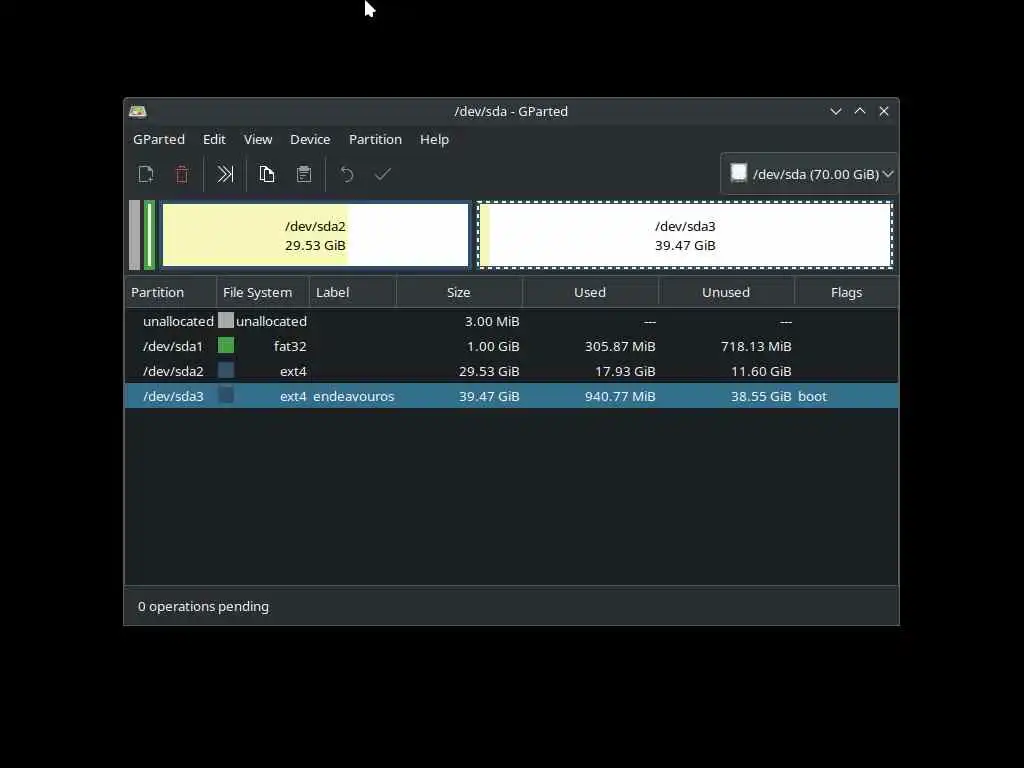Screen dimensions: 1024x768
Task: Click the endeavouros label cell
Action: coord(353,396)
